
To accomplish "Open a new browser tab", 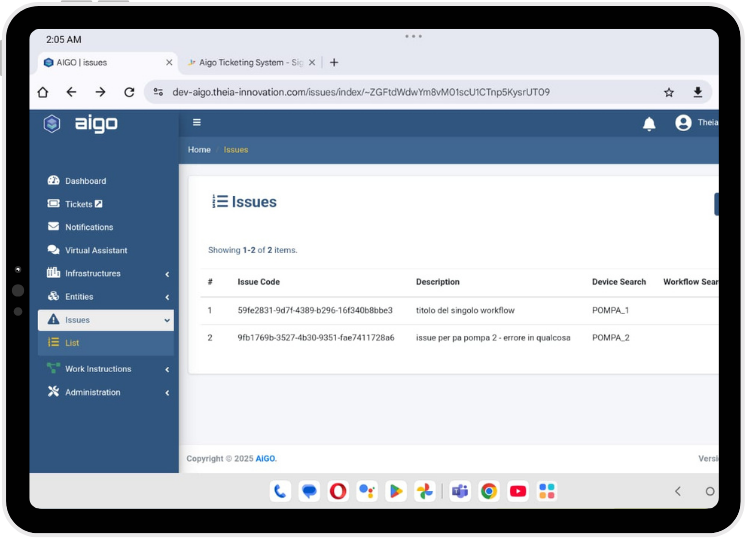I will tap(334, 62).
